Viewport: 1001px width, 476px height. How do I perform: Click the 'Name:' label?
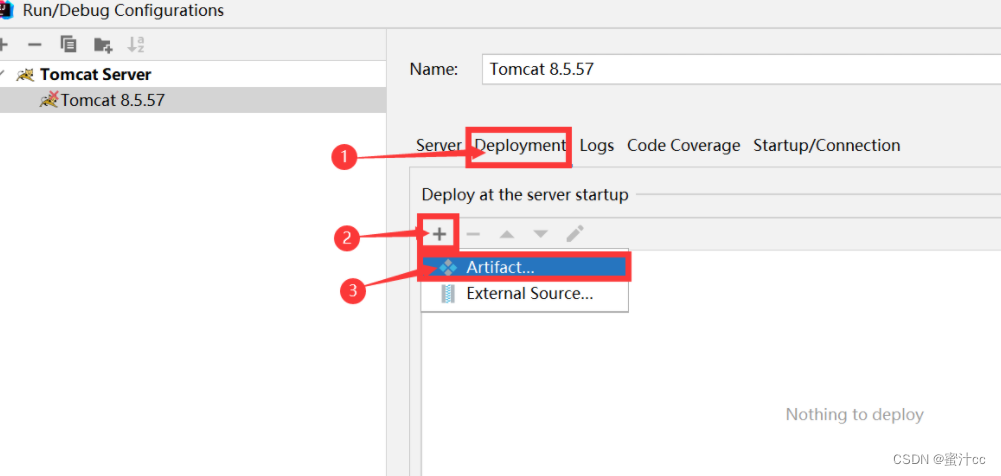point(434,70)
